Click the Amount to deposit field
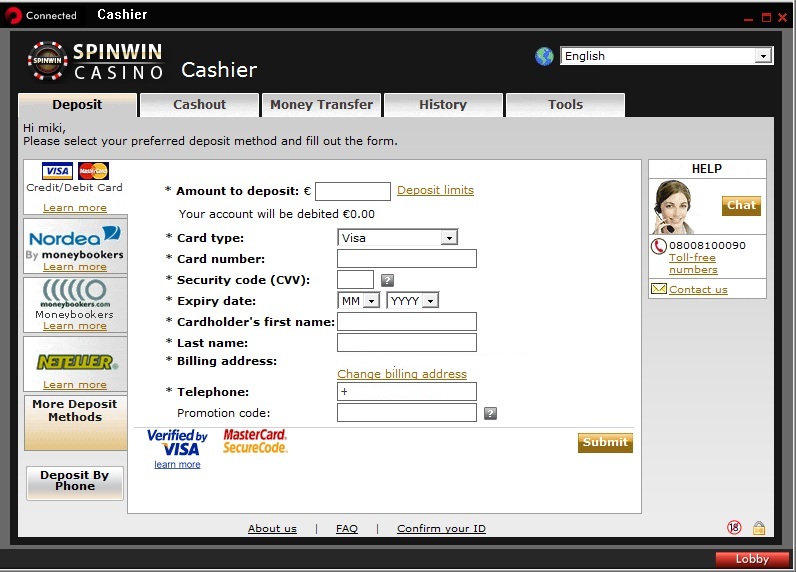796x572 pixels. tap(352, 191)
